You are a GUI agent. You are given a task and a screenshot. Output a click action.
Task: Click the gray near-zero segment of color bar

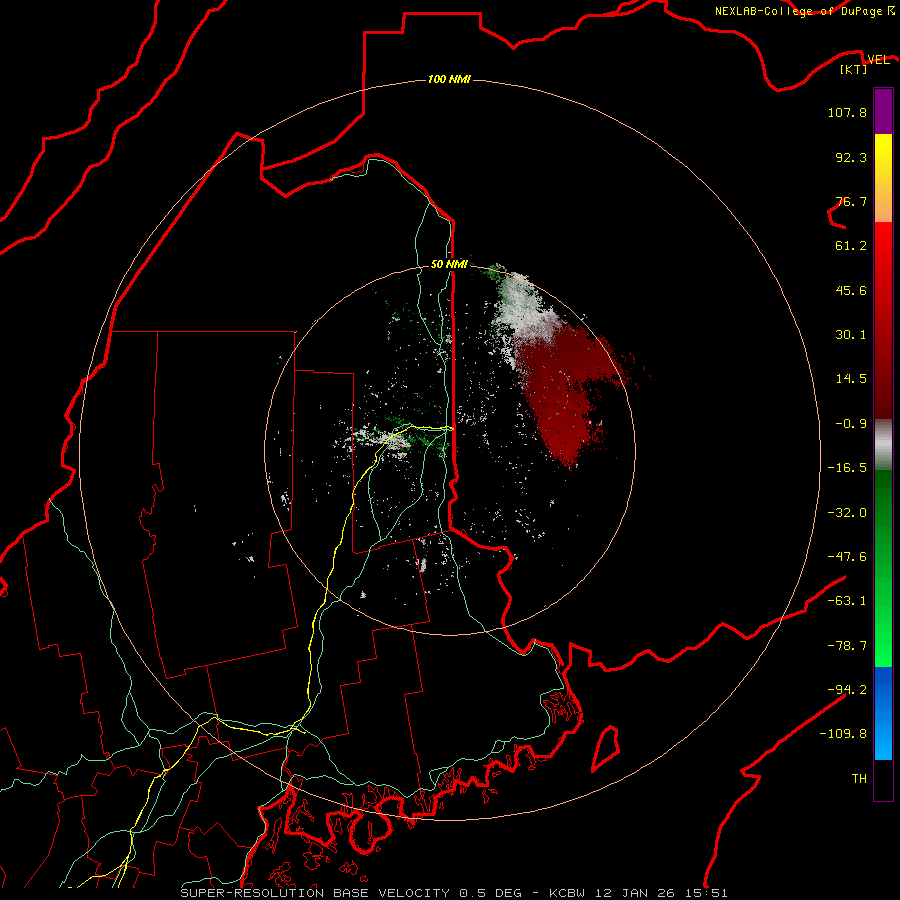883,445
